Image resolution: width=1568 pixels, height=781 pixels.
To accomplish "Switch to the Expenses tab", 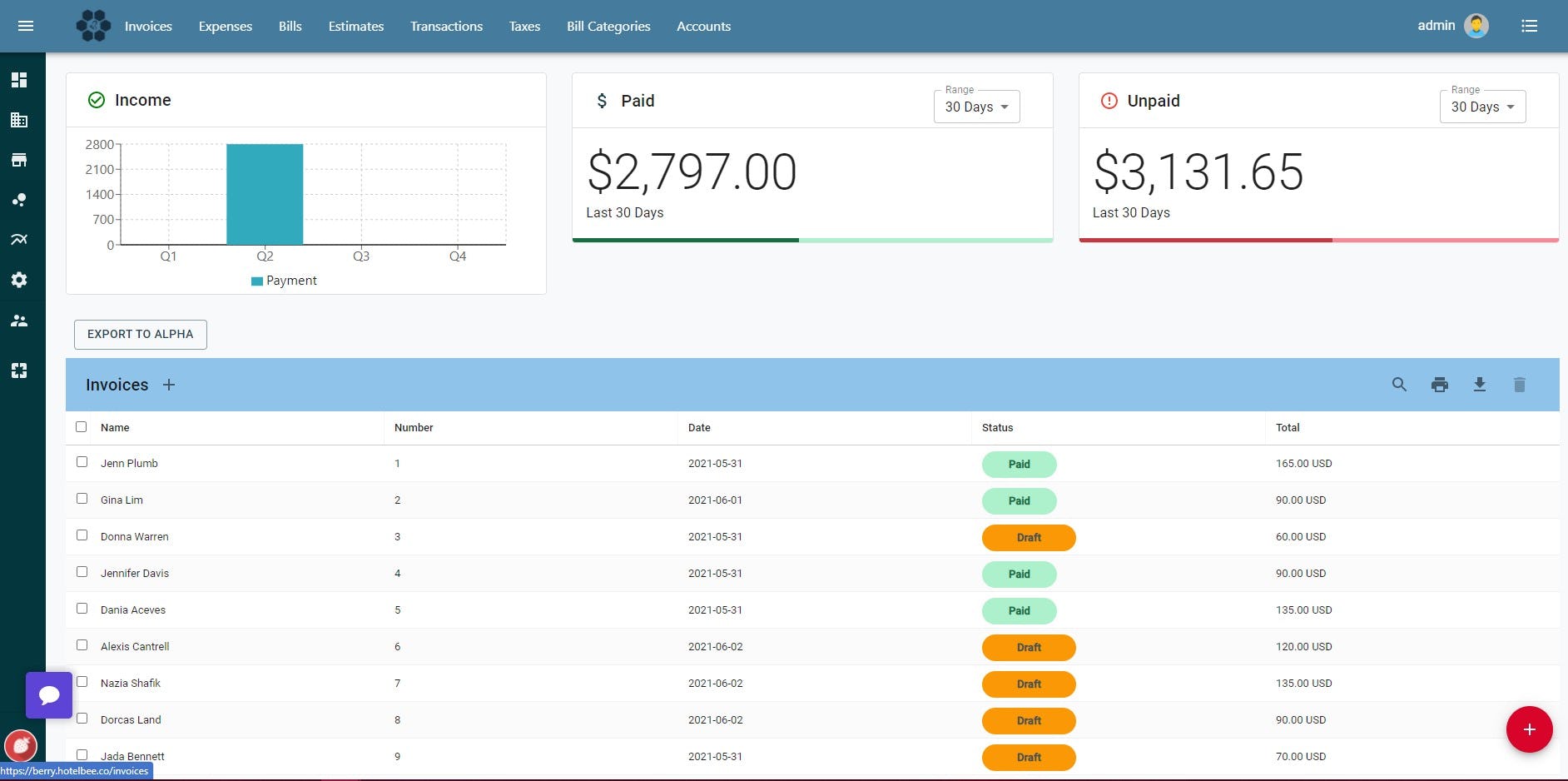I will pyautogui.click(x=225, y=26).
